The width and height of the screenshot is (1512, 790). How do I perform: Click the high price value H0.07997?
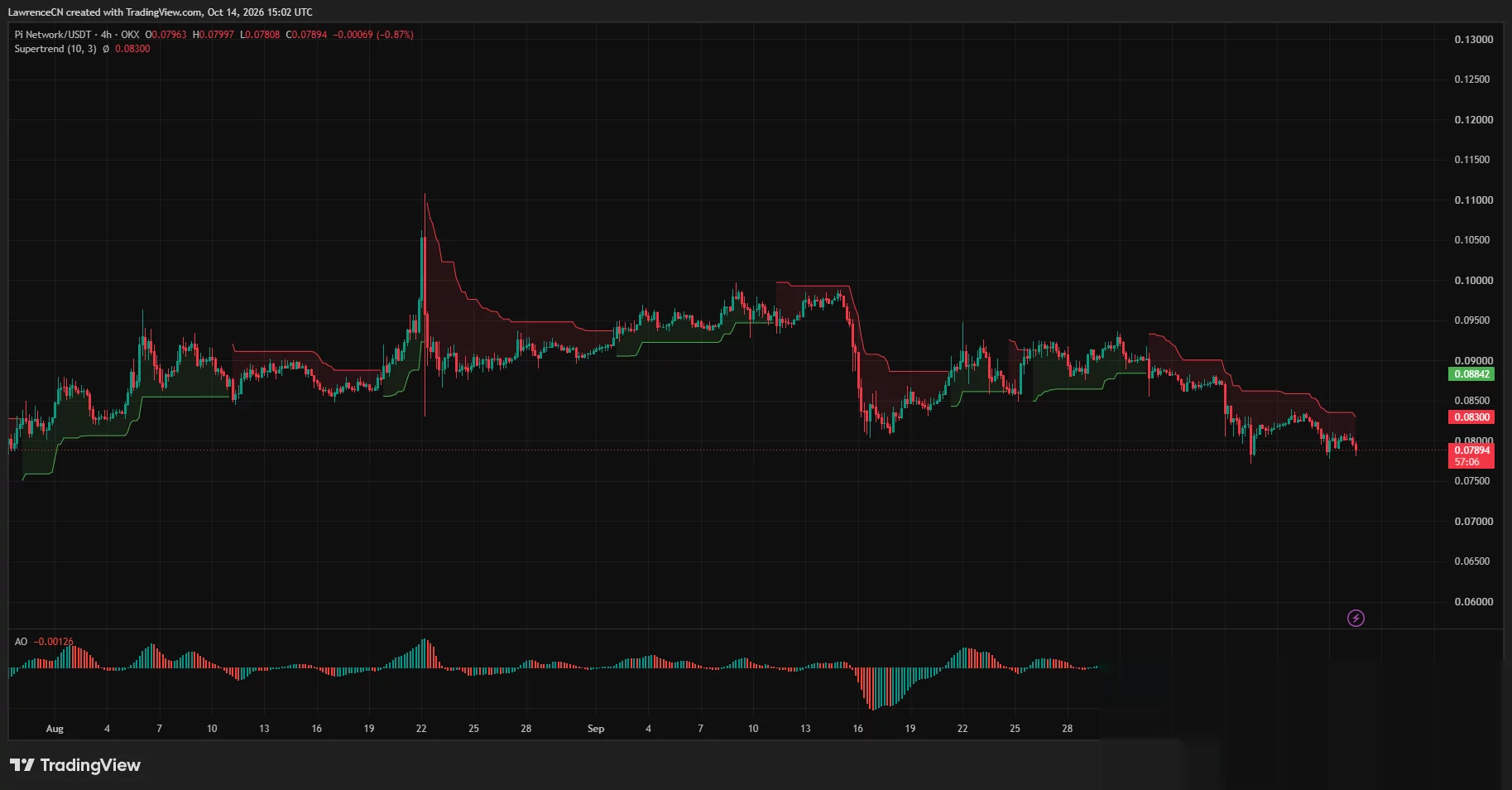pyautogui.click(x=214, y=35)
